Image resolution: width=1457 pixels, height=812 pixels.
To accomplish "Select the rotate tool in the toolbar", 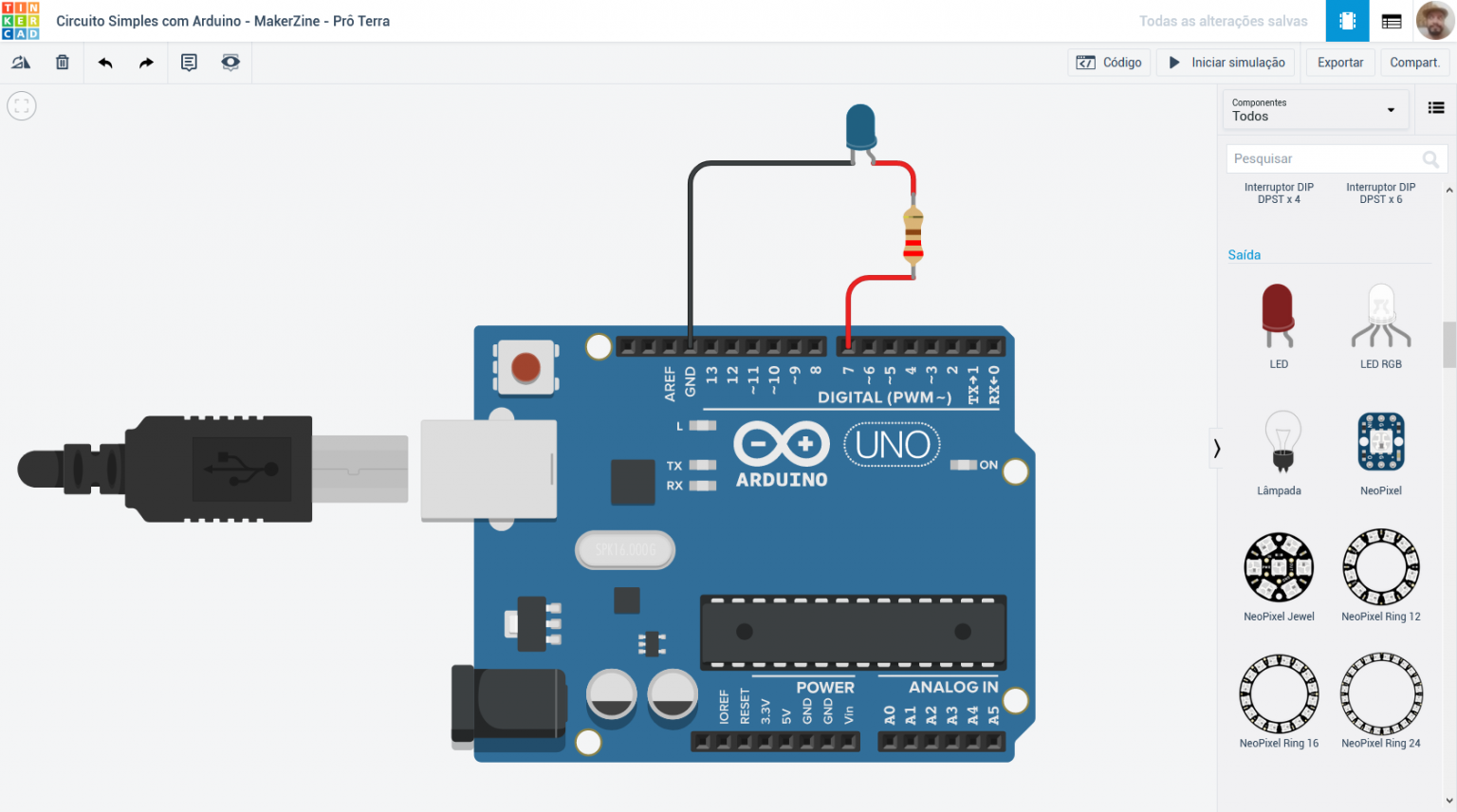I will [21, 62].
